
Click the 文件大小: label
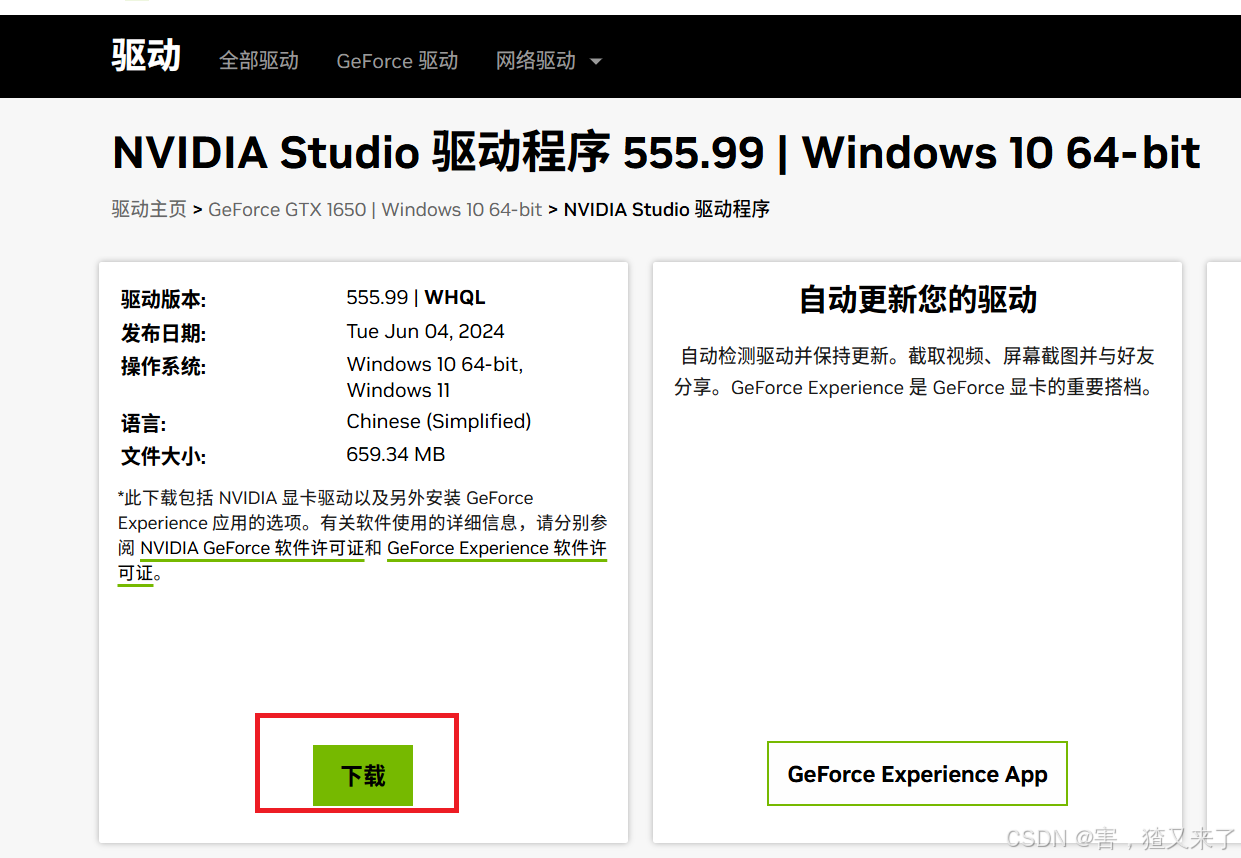[163, 457]
